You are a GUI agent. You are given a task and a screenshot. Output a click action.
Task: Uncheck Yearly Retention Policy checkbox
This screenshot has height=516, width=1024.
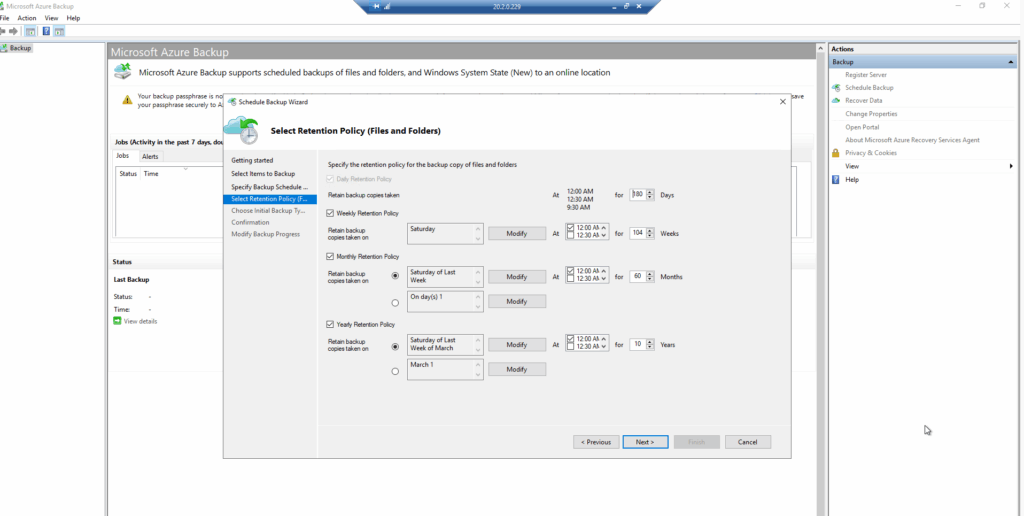[330, 325]
